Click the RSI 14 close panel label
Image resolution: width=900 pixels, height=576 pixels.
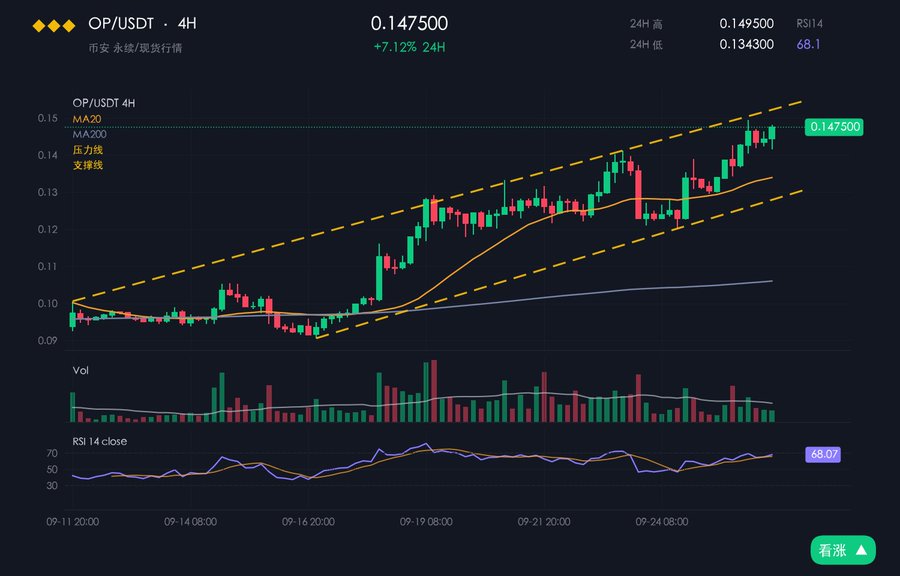(x=100, y=441)
